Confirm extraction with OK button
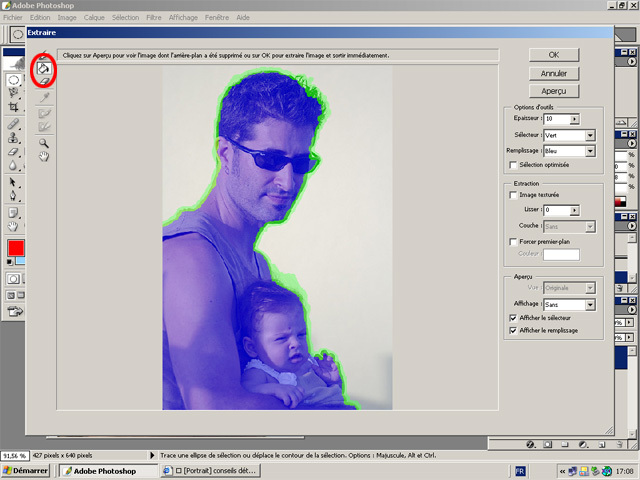This screenshot has width=640, height=480. click(x=554, y=55)
